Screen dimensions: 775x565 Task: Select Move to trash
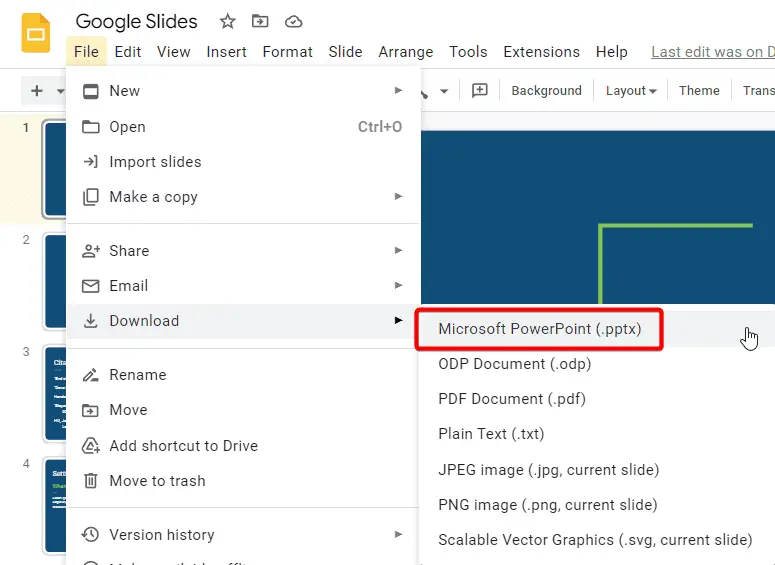point(243,480)
